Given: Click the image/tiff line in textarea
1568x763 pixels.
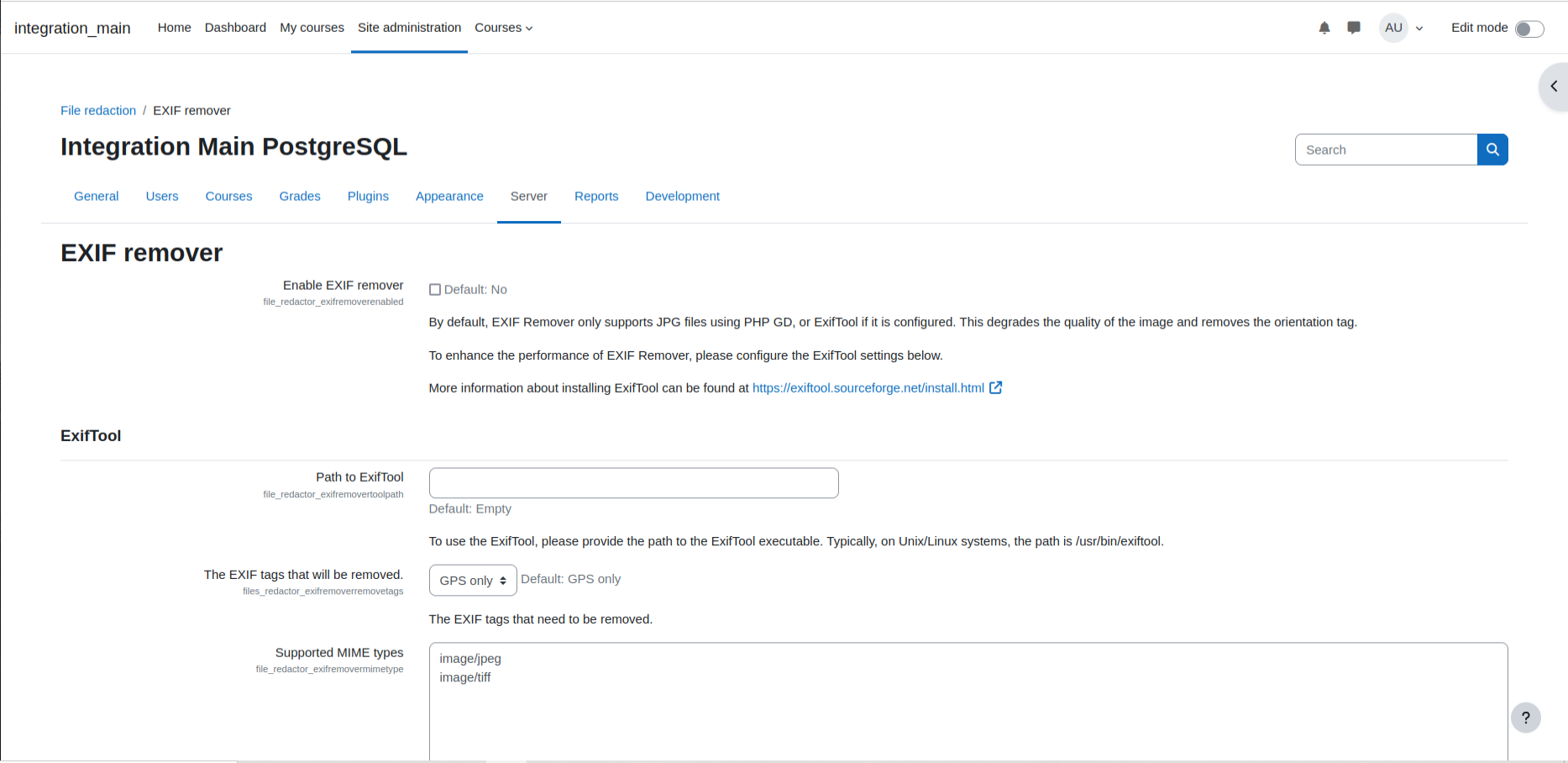Looking at the screenshot, I should 465,677.
